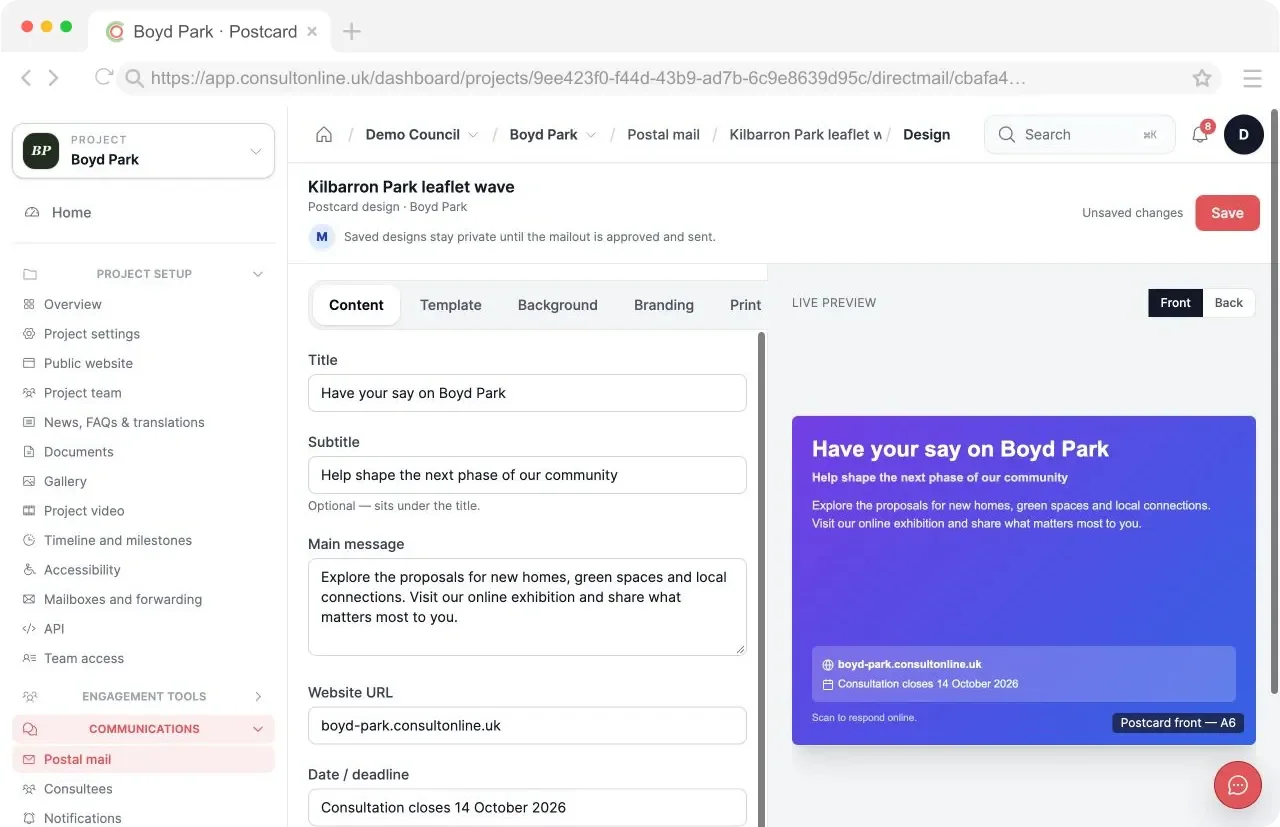This screenshot has width=1280, height=827.
Task: Click the Search box
Action: click(1079, 134)
